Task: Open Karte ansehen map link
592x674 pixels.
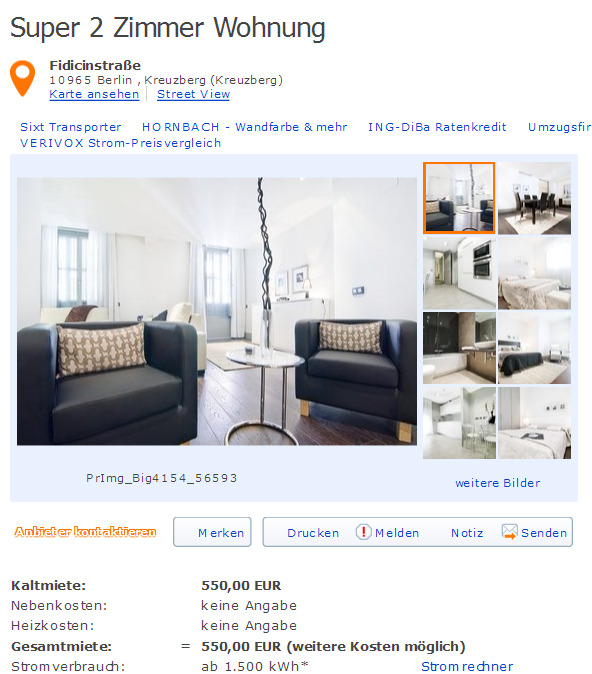Action: click(94, 94)
